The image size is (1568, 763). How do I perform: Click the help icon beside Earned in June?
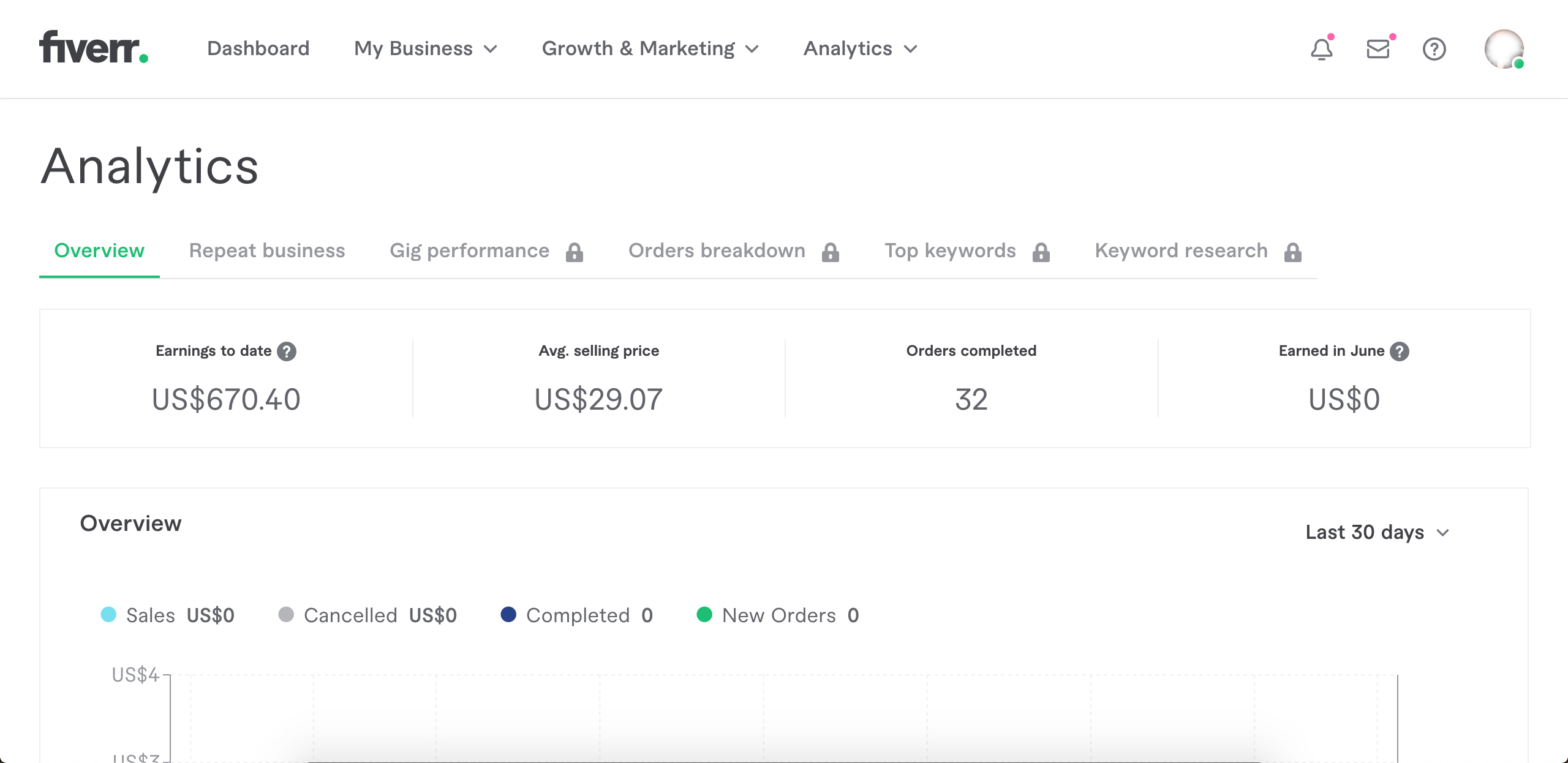[1400, 351]
